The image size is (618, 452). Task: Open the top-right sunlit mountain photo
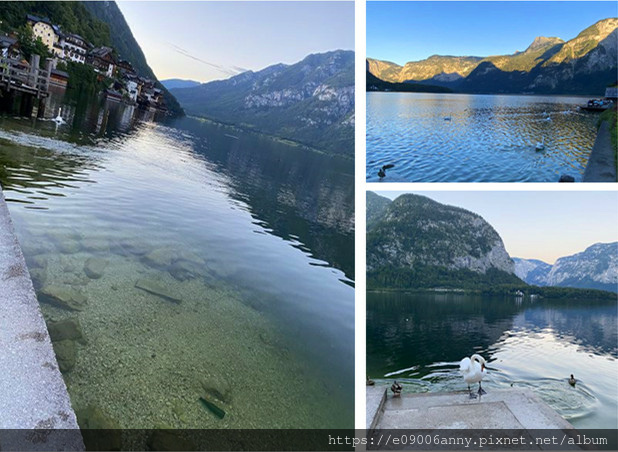(491, 91)
